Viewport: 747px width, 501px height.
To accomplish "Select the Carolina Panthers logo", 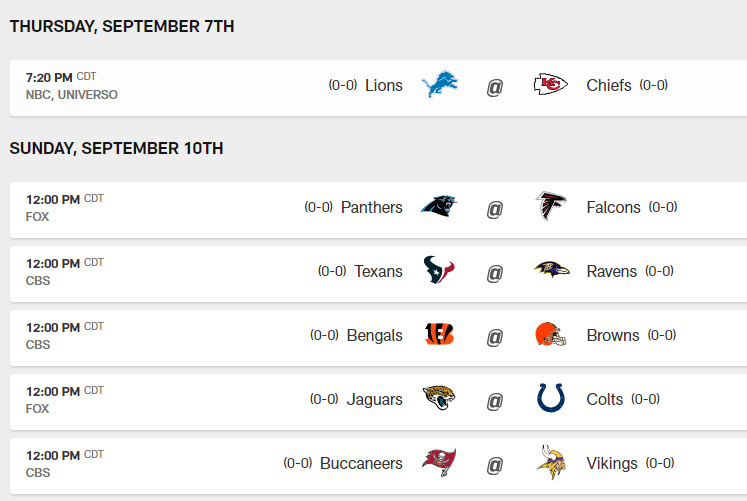I will point(439,208).
